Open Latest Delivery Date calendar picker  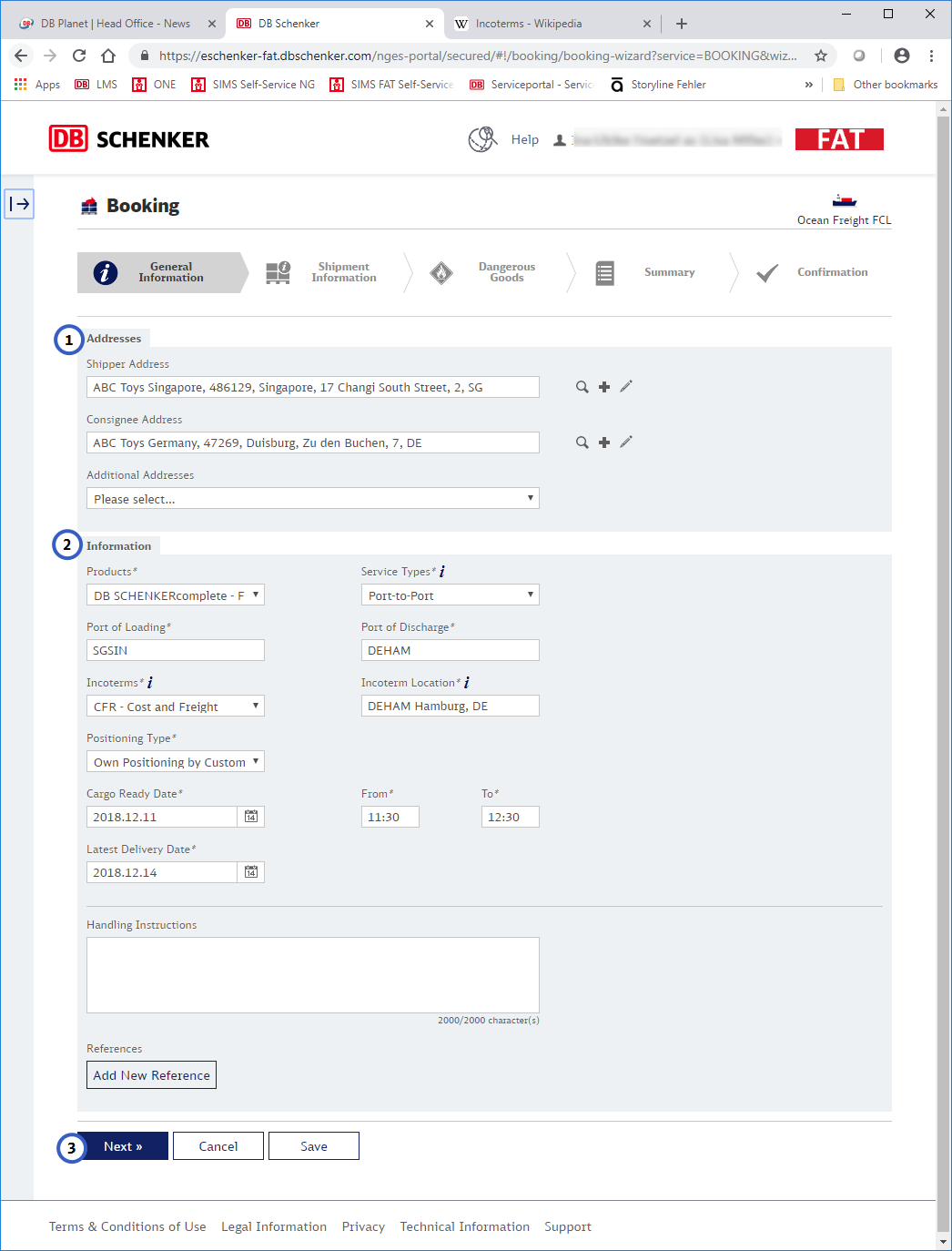pos(251,872)
